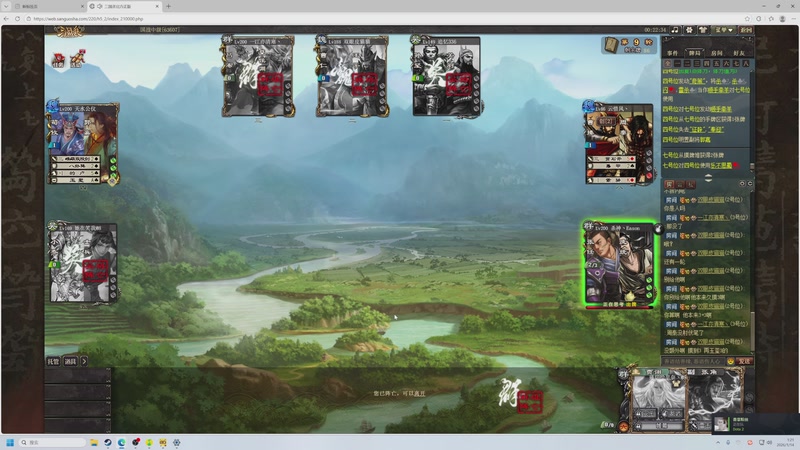800x450 pixels.
Task: Click the 乐不思蜀 card link in log
Action: 720,166
